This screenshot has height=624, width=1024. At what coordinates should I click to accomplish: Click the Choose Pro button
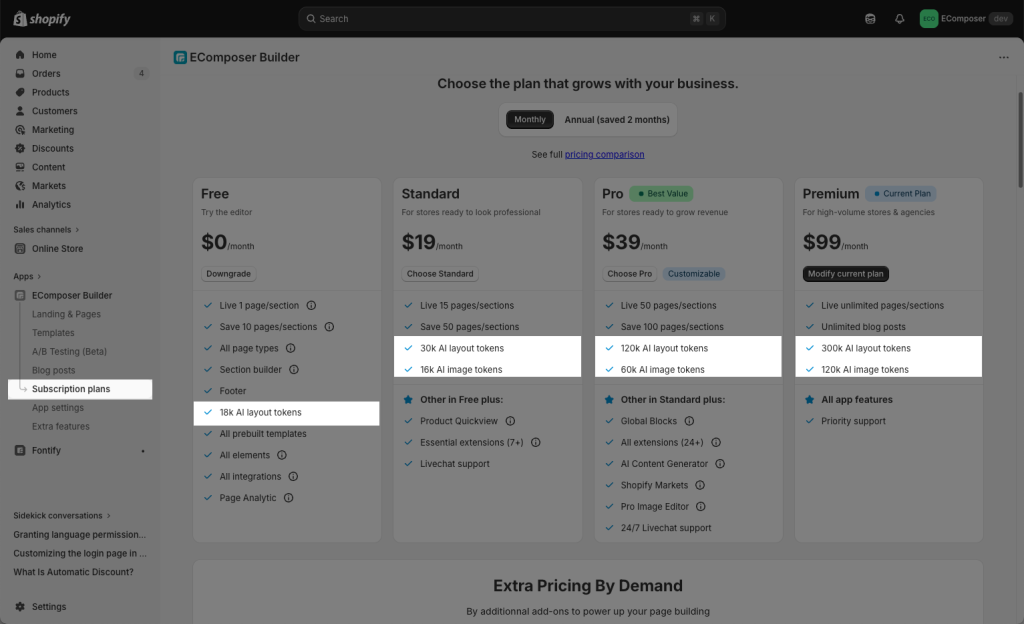(x=630, y=274)
